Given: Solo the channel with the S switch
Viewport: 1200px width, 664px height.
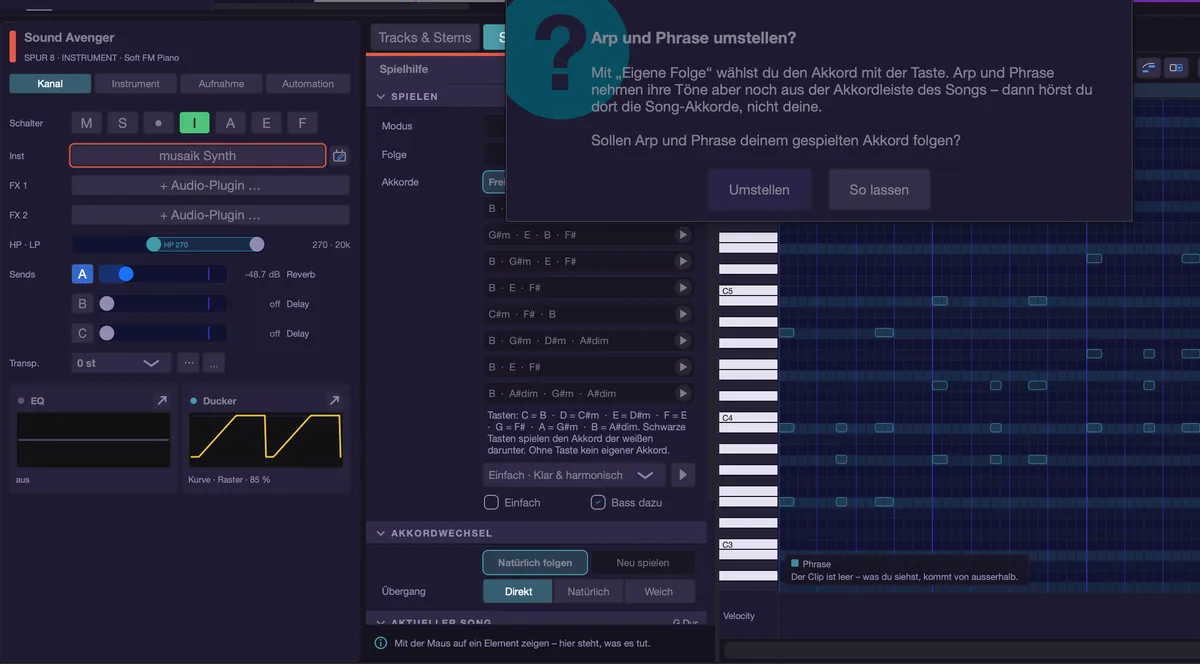Looking at the screenshot, I should coord(122,123).
